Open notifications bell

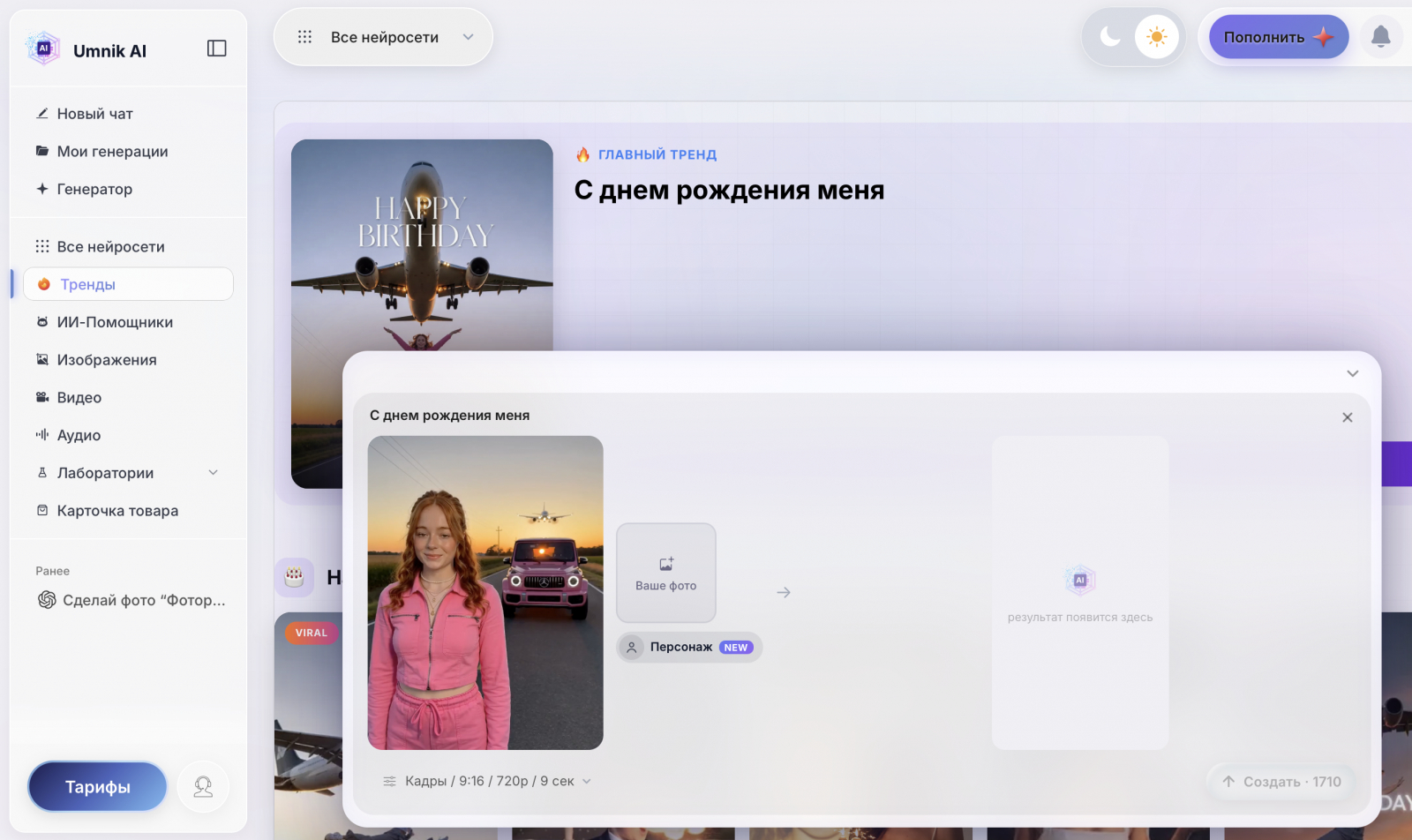(1381, 37)
